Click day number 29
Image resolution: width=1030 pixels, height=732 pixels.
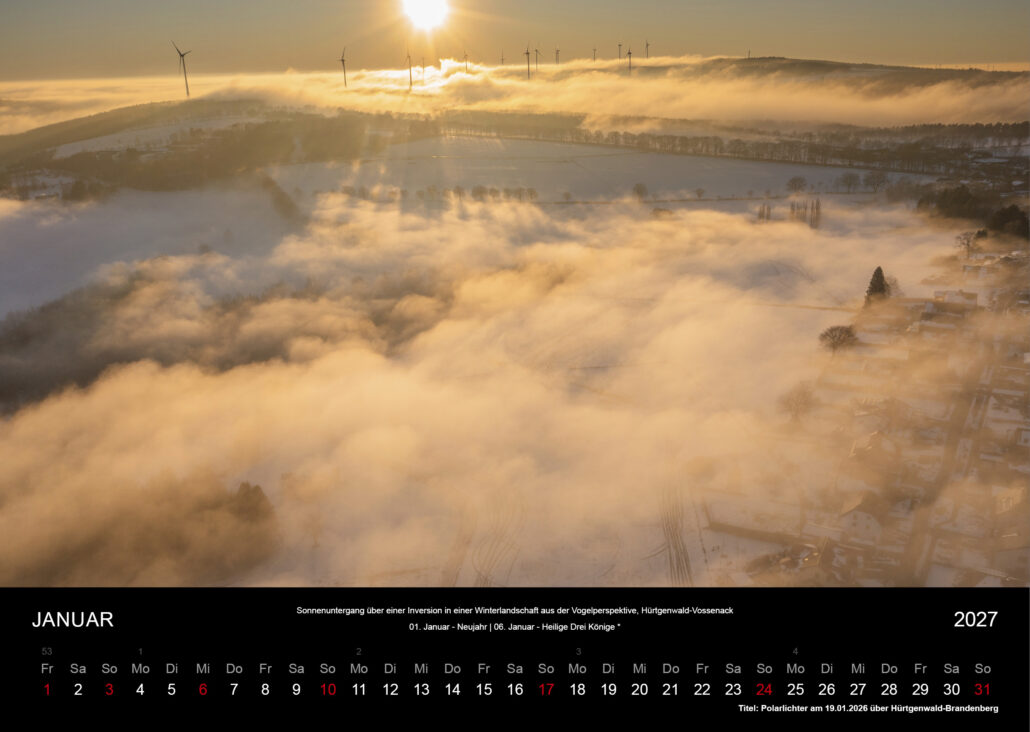(920, 689)
